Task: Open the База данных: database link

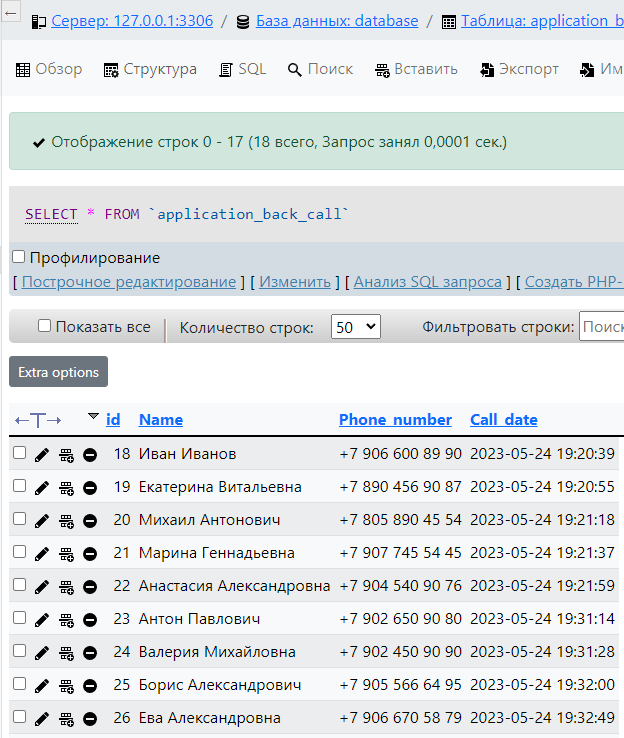Action: click(337, 21)
